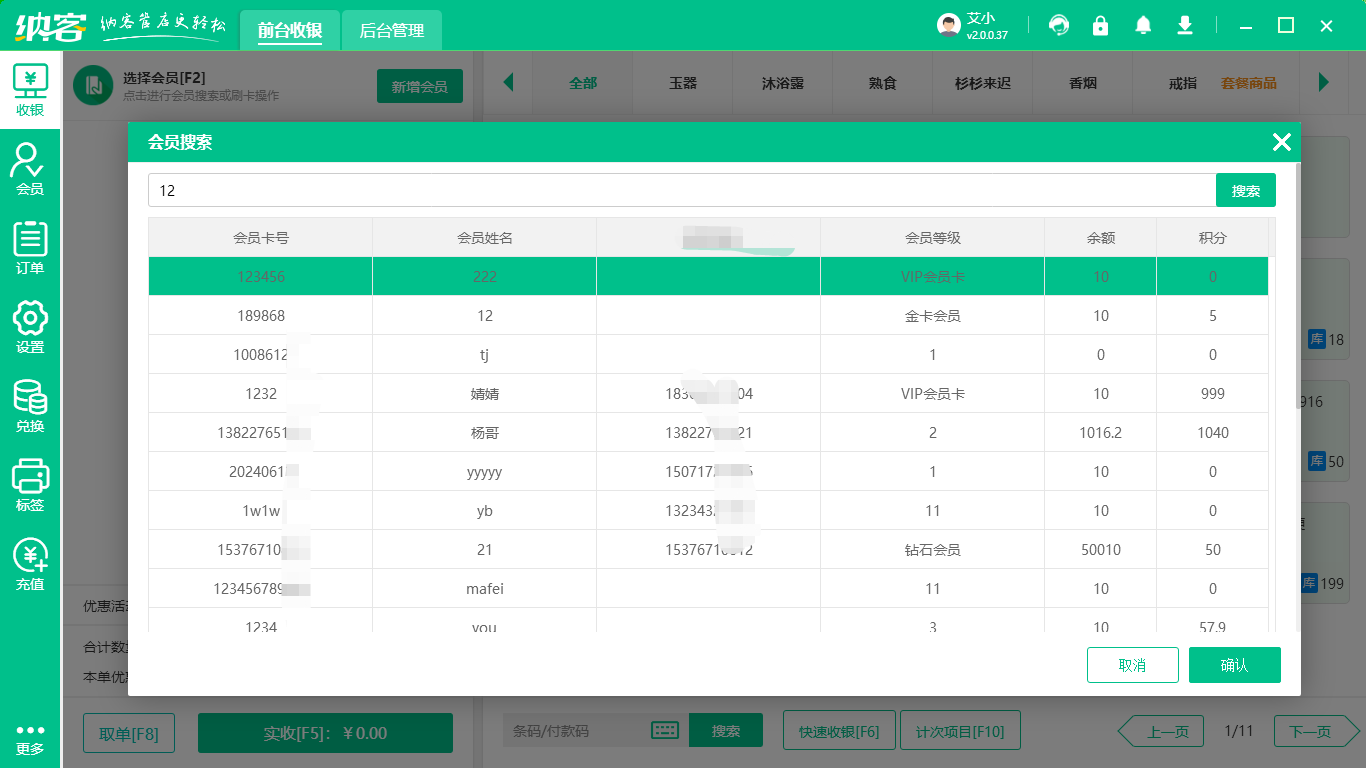Select the 兑换 (exchange) sidebar icon
The height and width of the screenshot is (768, 1366).
pyautogui.click(x=30, y=404)
